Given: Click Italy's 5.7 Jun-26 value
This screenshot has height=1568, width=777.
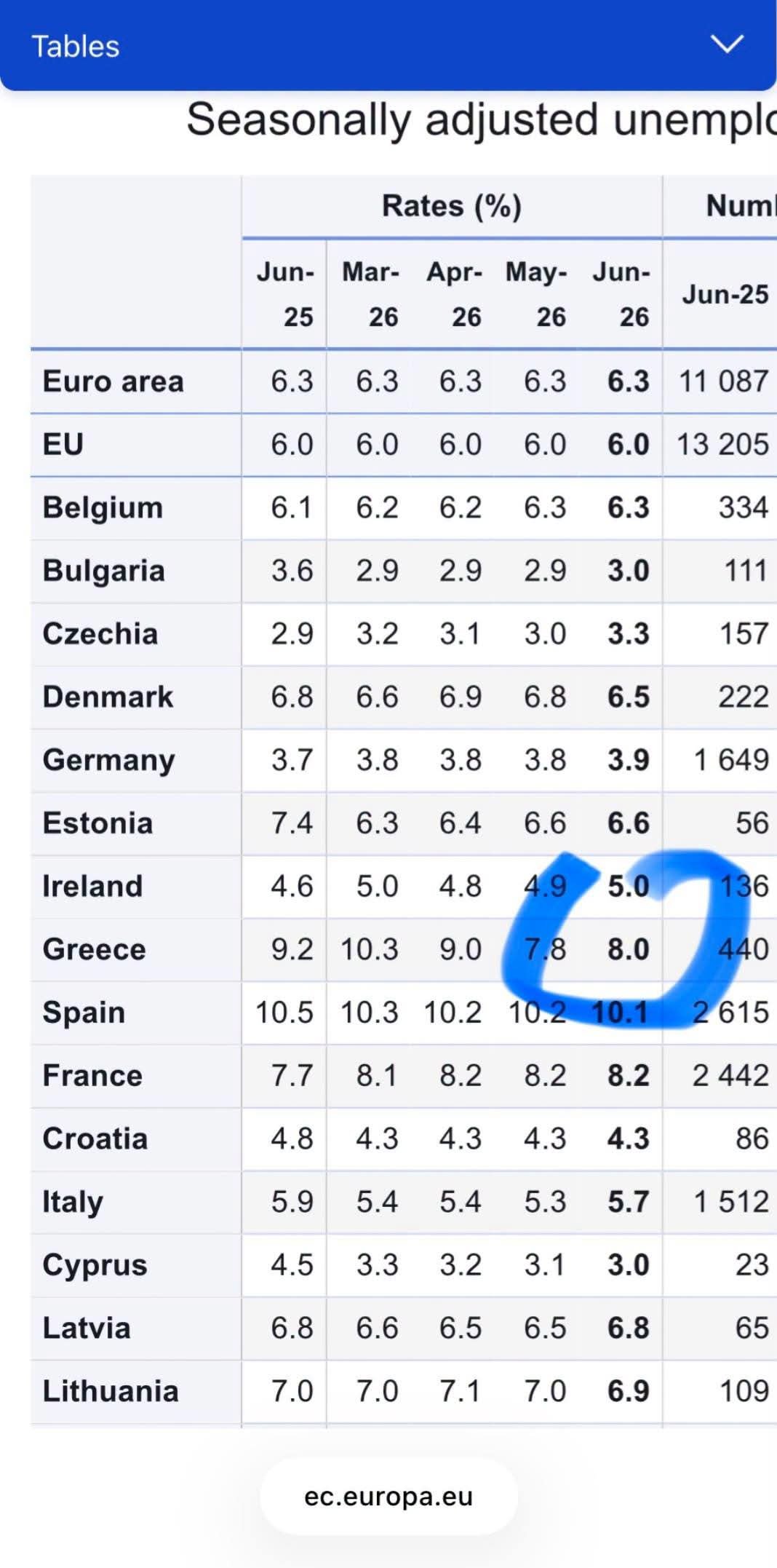Looking at the screenshot, I should point(629,1202).
